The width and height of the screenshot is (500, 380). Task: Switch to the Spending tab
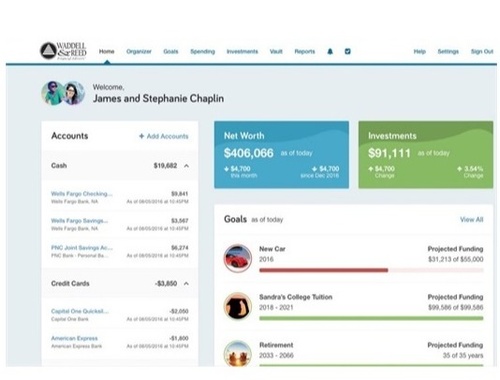point(203,51)
